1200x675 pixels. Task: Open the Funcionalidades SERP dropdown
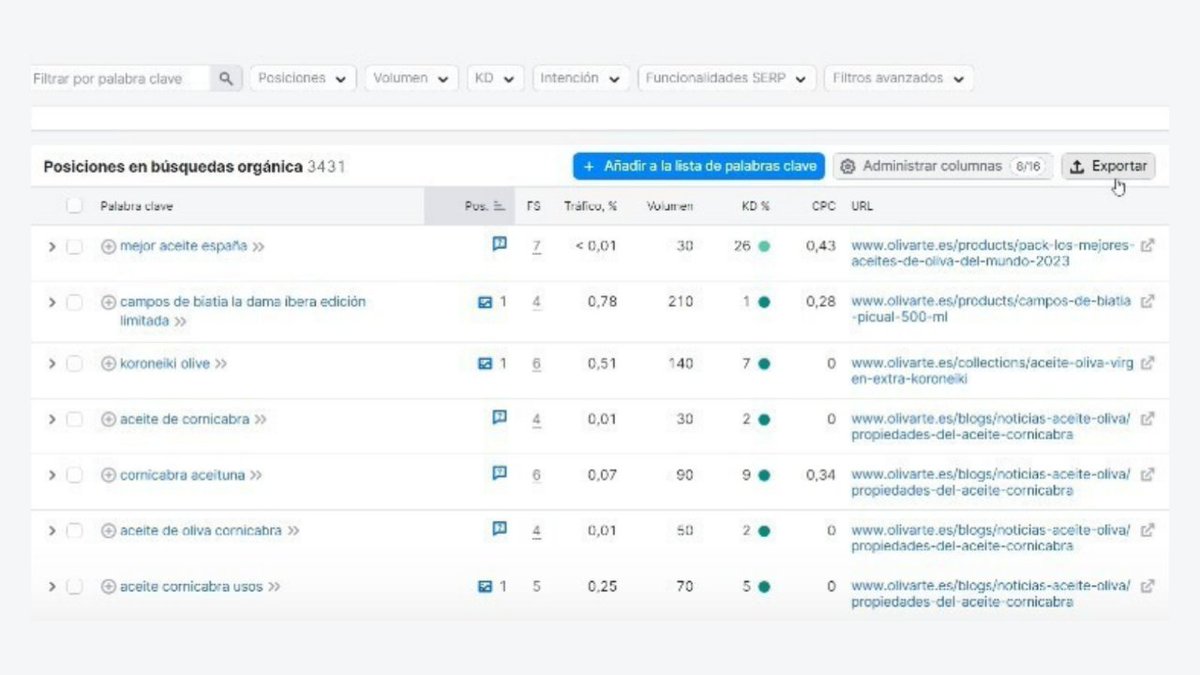727,78
